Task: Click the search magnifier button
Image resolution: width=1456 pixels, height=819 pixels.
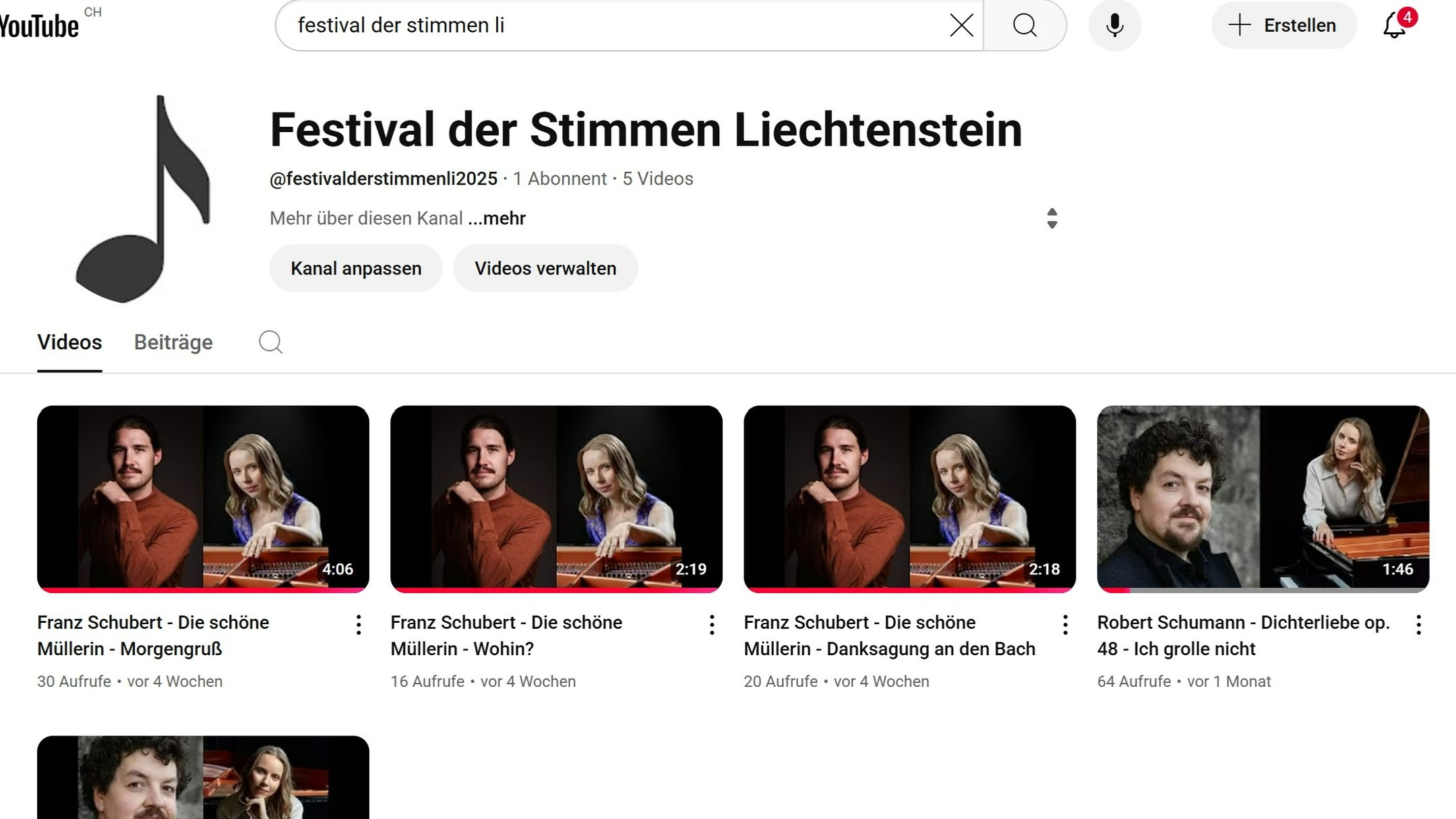Action: pos(1025,26)
